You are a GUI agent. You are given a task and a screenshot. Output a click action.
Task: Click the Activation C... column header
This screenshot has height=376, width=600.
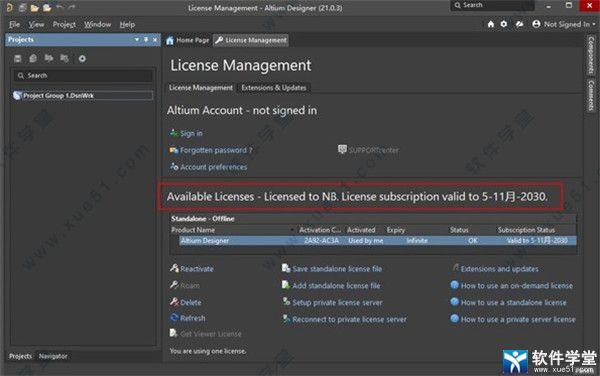pos(320,230)
